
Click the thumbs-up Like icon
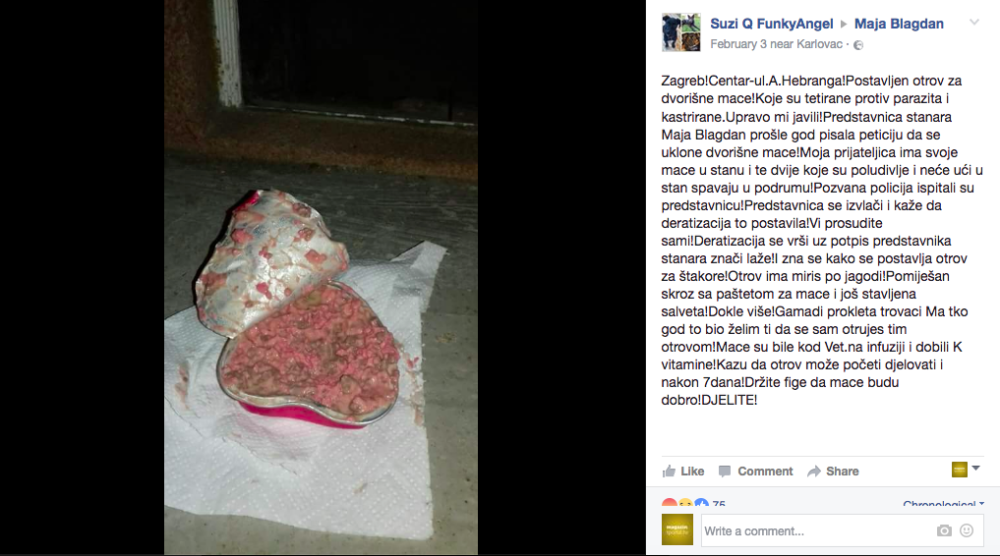(x=668, y=471)
